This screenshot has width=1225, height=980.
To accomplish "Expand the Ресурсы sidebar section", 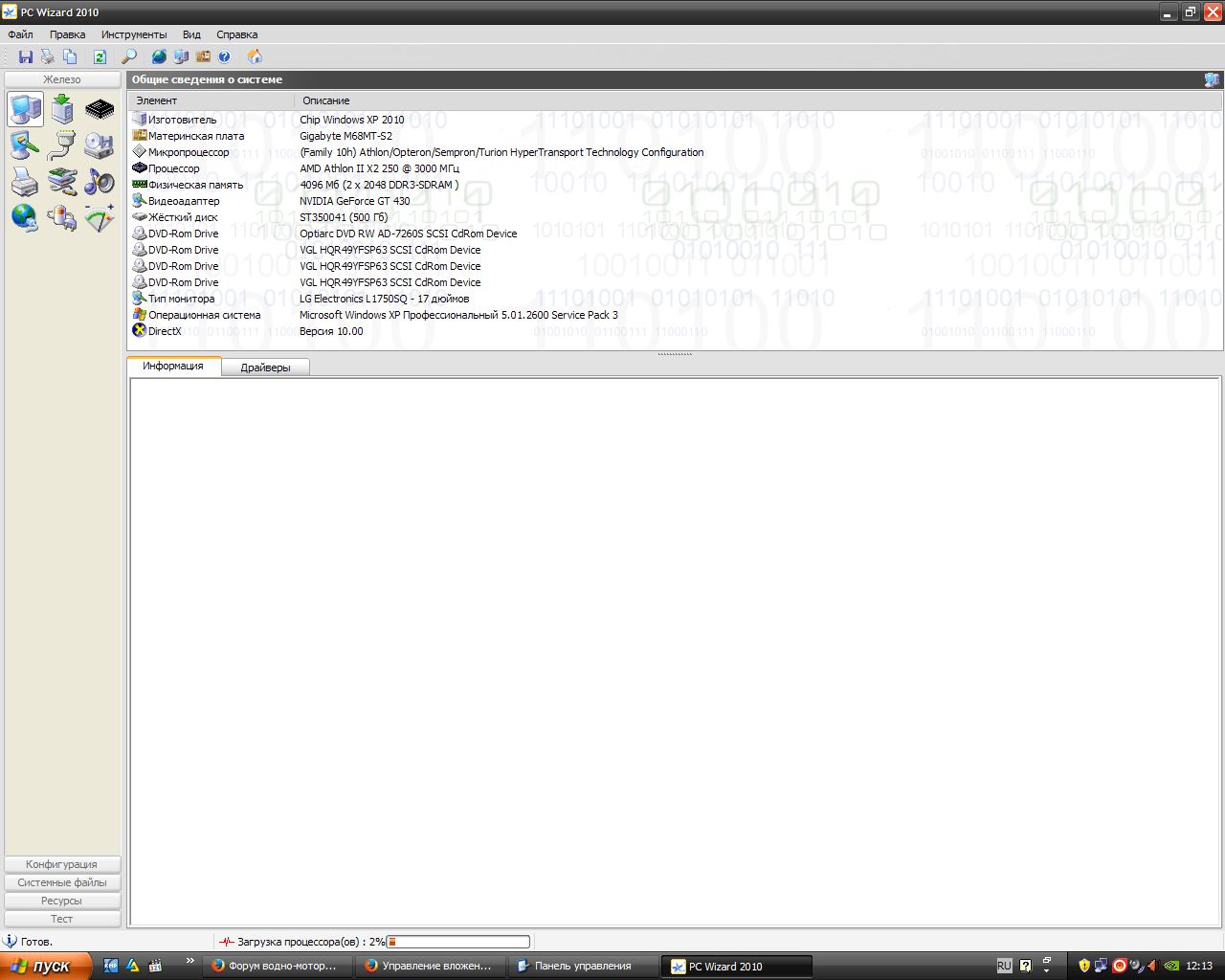I will 62,901.
